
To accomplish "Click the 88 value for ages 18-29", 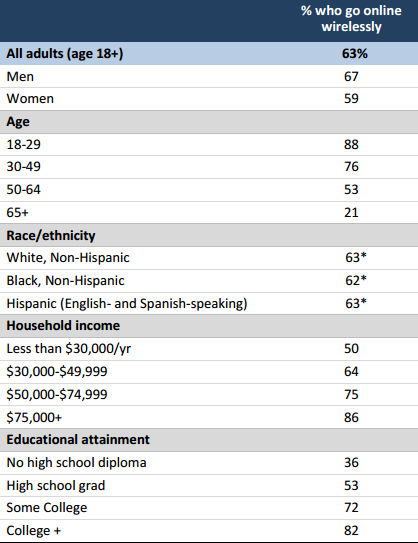I will tap(351, 144).
